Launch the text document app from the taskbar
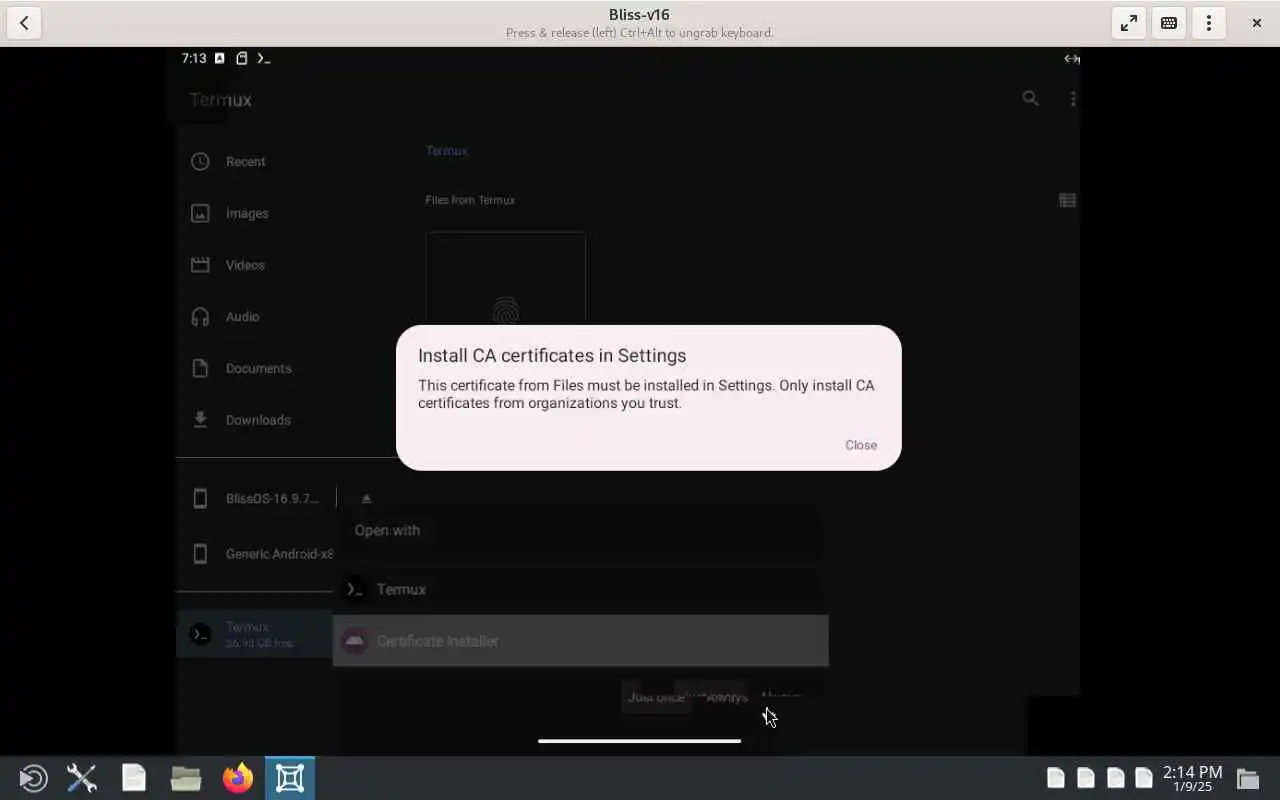This screenshot has width=1280, height=800. 134,778
